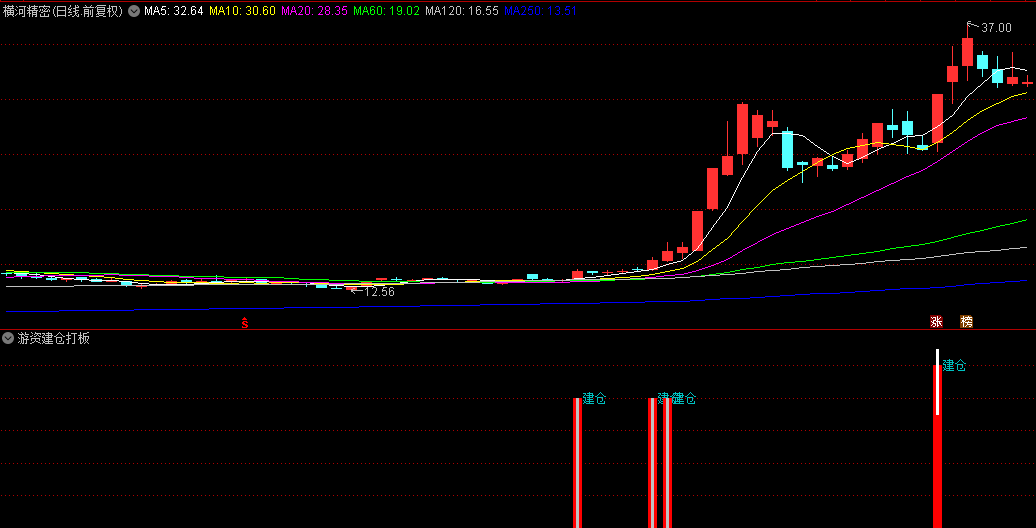Expand the 游资建仓打板 indicator dropdown arrow

pyautogui.click(x=8, y=338)
